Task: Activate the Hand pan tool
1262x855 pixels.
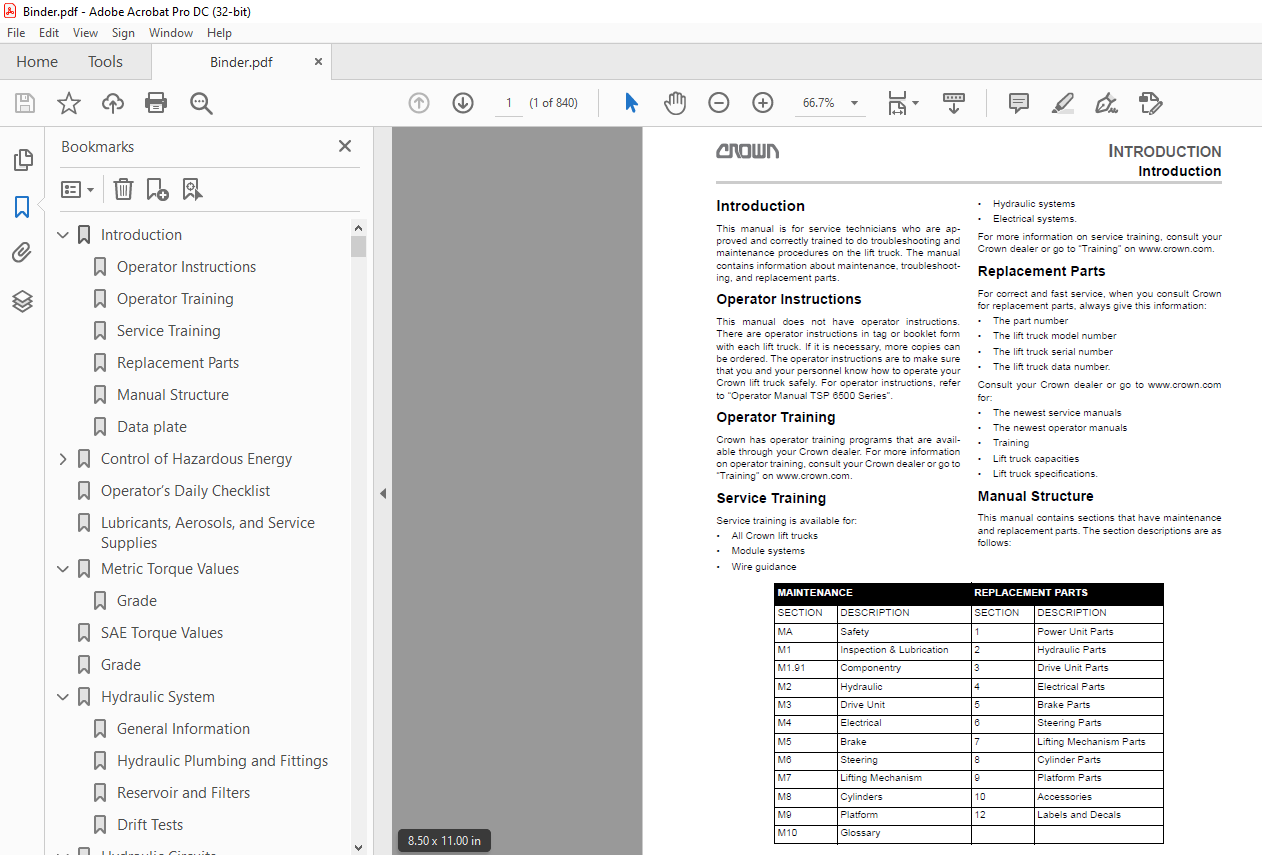Action: (675, 103)
